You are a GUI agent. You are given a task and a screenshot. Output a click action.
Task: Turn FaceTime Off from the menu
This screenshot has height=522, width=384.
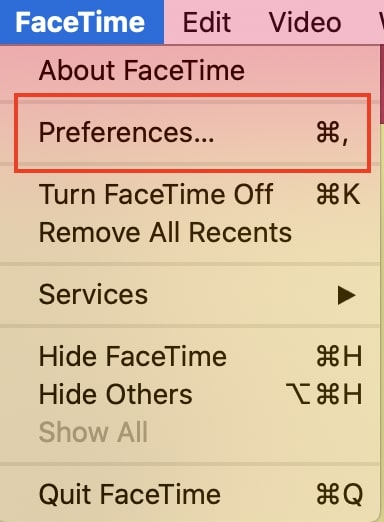190,194
